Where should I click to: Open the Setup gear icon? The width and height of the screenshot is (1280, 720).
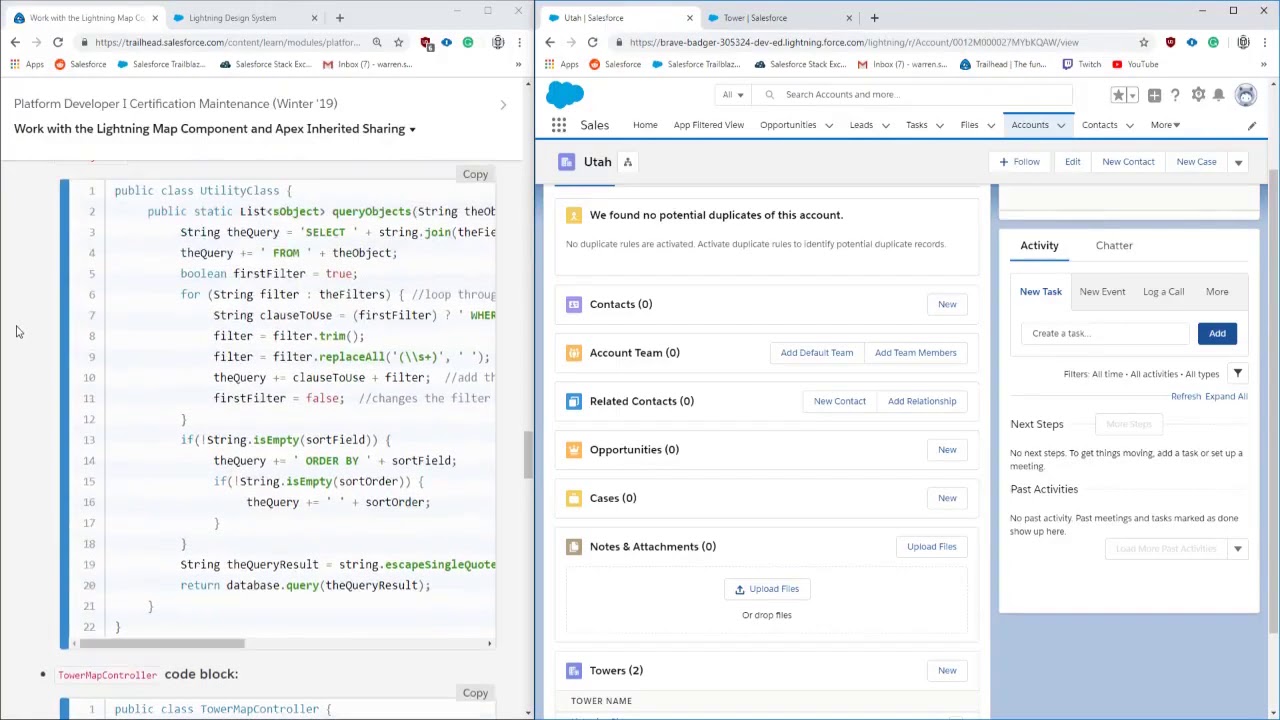[1198, 95]
